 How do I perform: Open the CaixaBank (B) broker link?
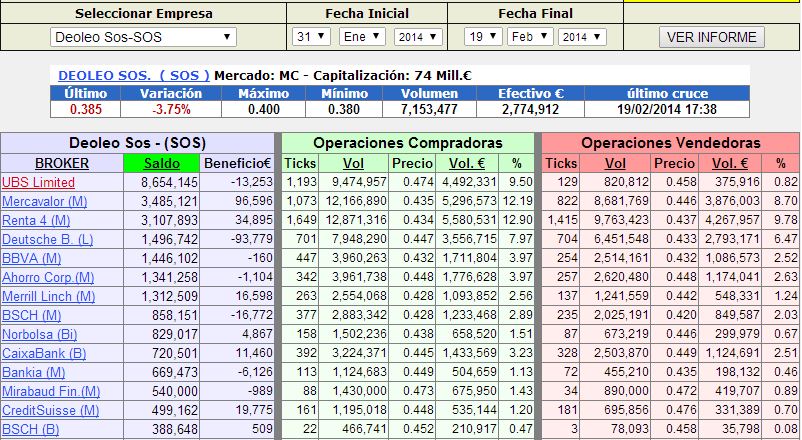(44, 354)
